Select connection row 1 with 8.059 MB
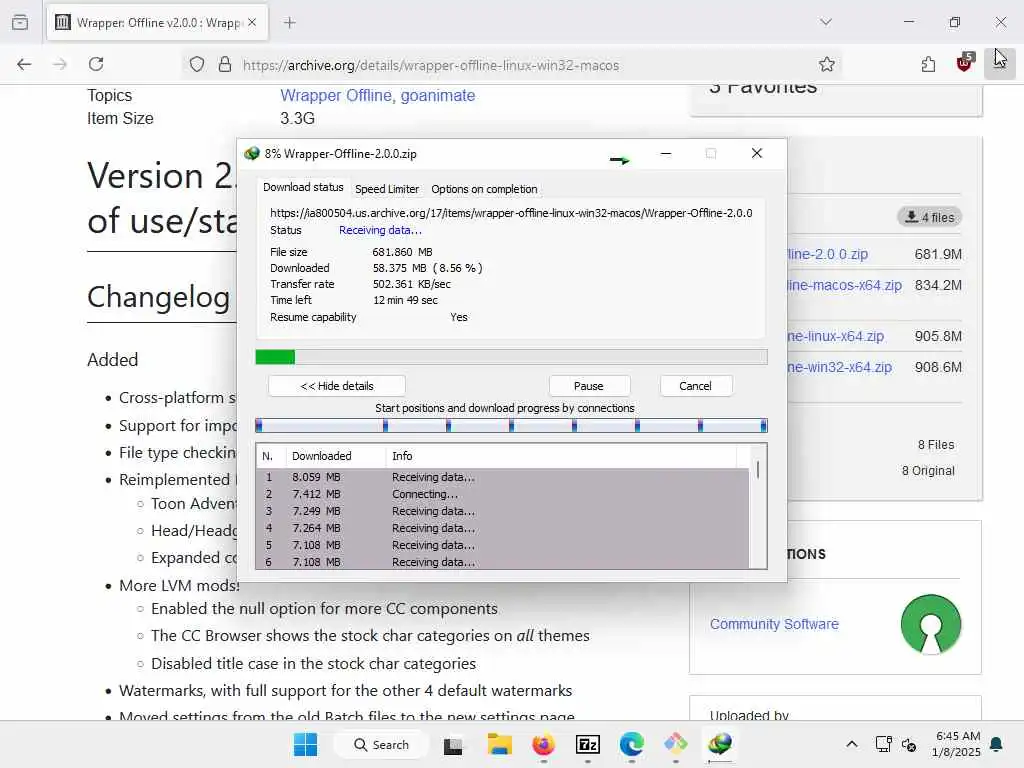The image size is (1024, 768). coord(502,477)
